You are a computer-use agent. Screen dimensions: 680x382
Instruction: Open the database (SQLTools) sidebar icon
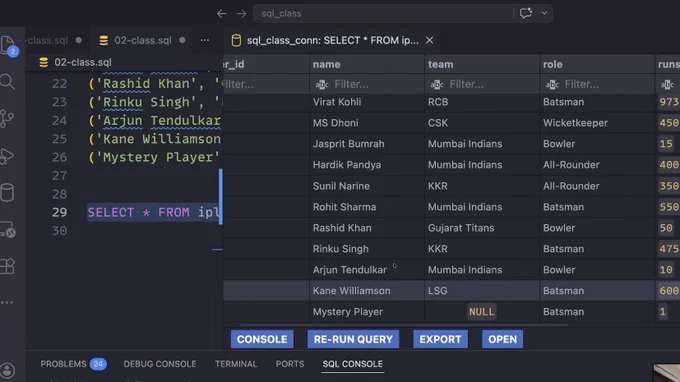pyautogui.click(x=7, y=193)
